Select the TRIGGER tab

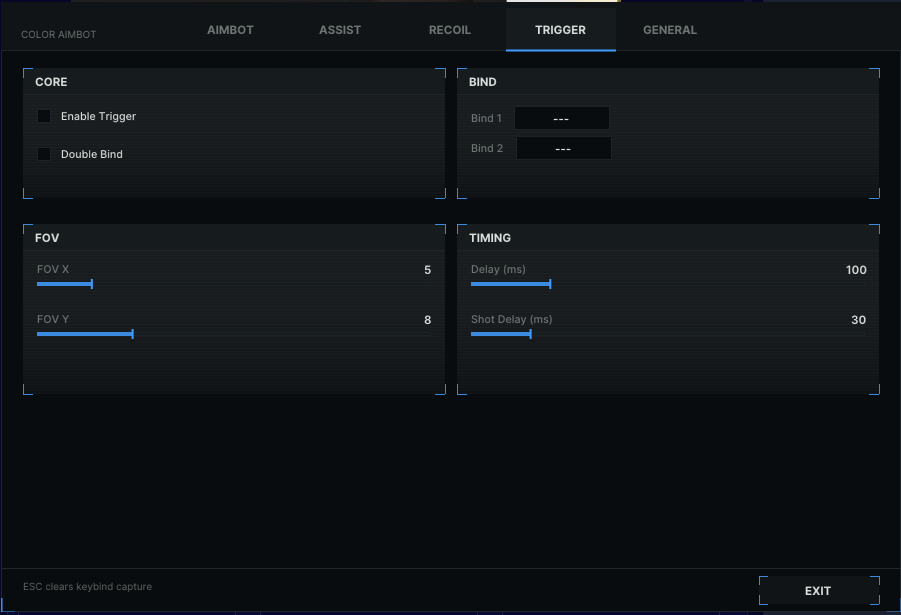click(560, 30)
